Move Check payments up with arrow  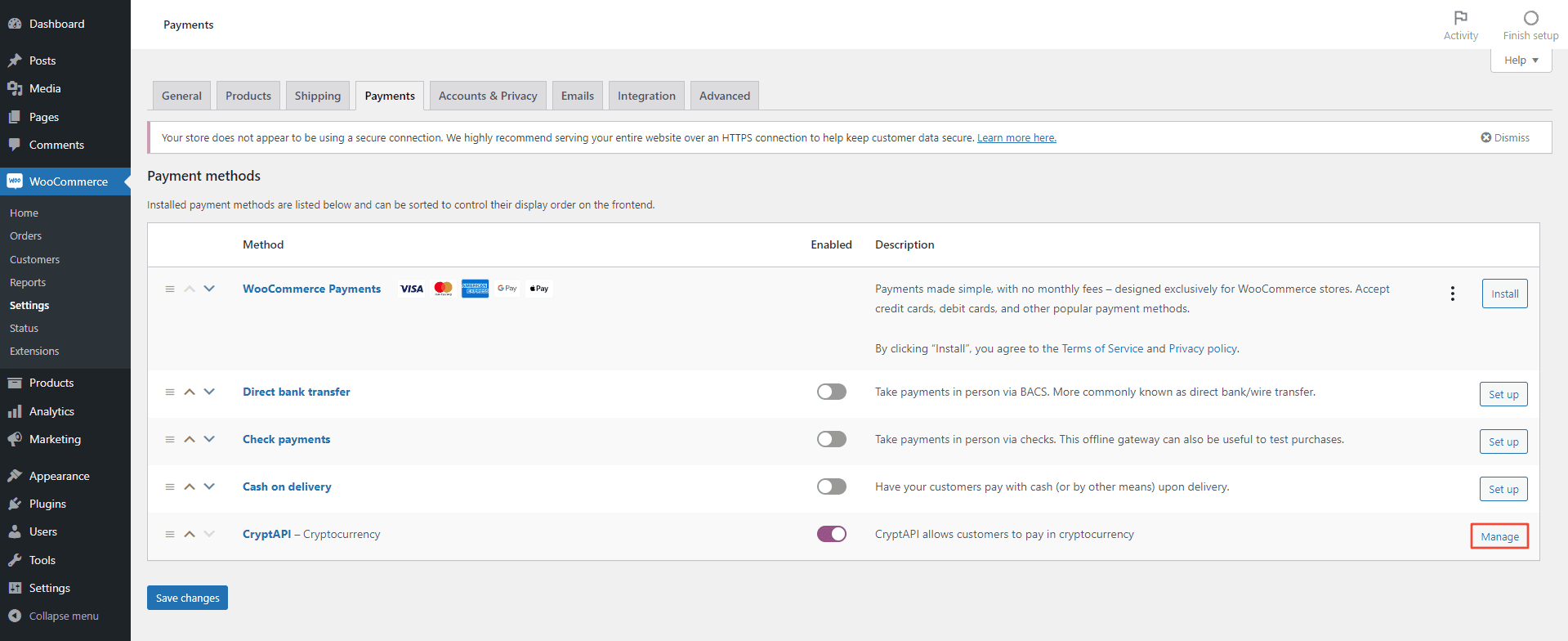[190, 439]
